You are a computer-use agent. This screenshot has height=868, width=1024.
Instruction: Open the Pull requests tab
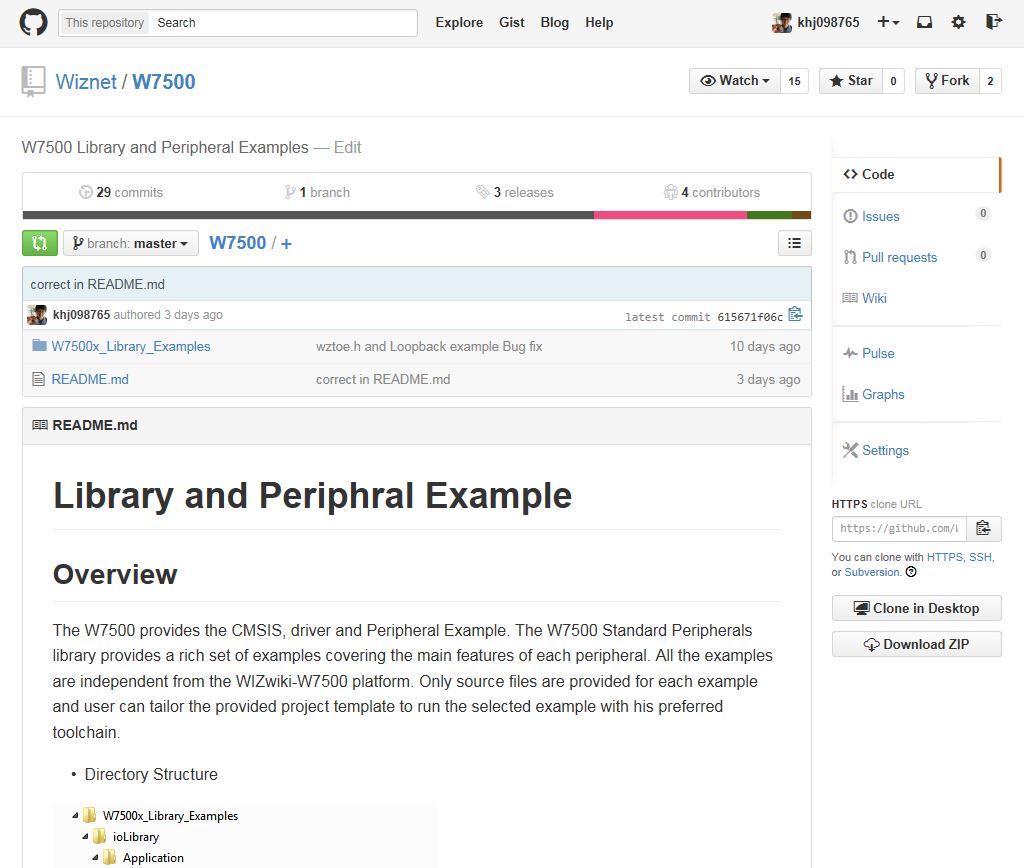click(899, 257)
